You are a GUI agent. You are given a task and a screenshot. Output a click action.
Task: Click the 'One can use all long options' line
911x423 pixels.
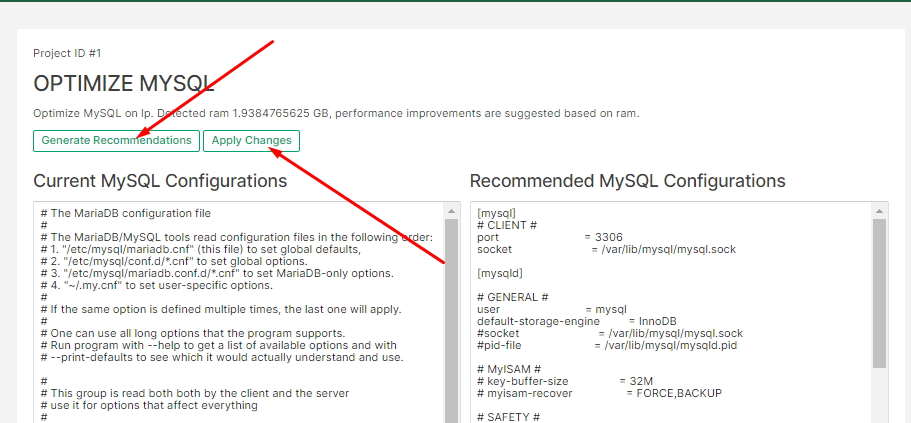(x=193, y=334)
